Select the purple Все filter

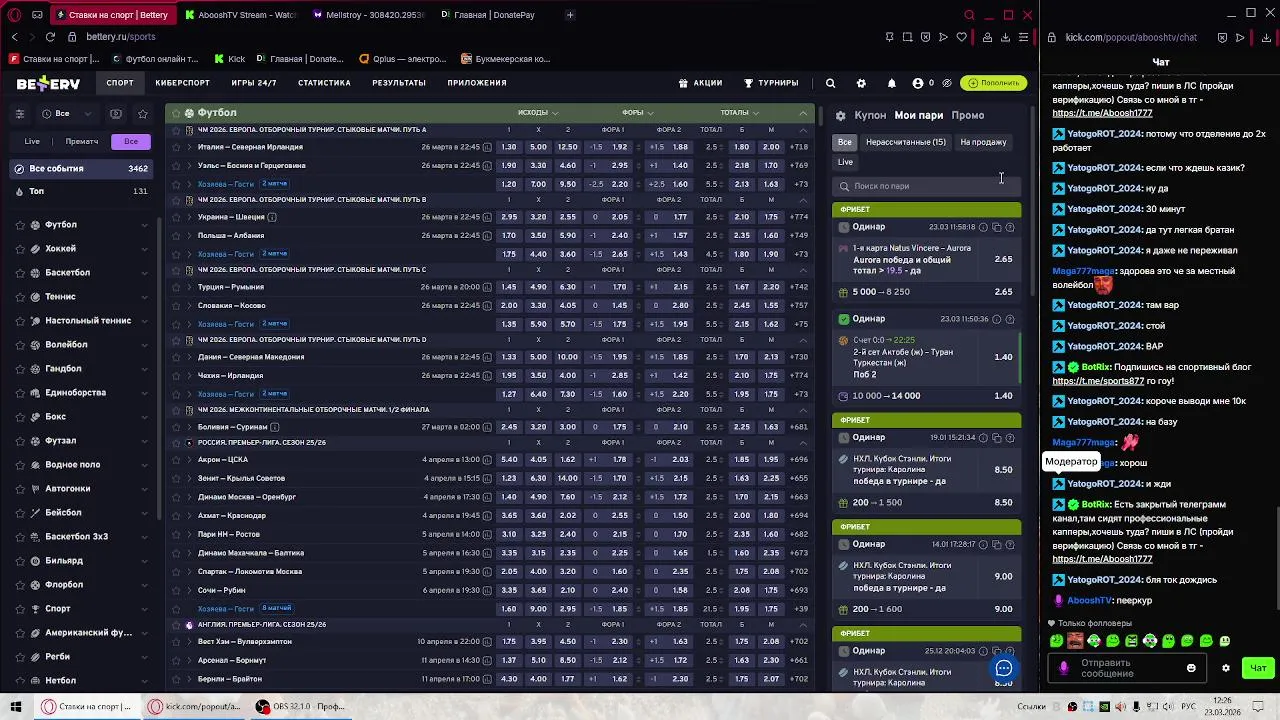tap(131, 141)
